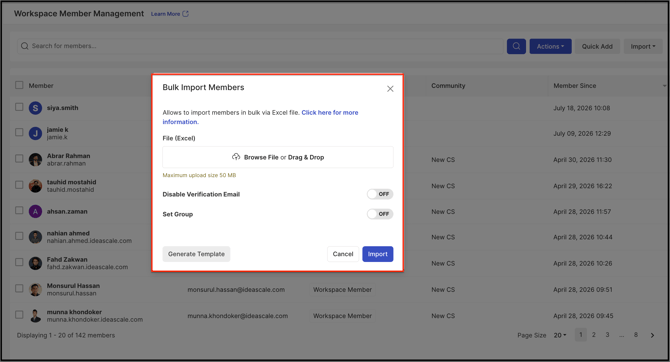Check the Fahd Zakwan row checkbox
670x362 pixels.
pos(19,262)
